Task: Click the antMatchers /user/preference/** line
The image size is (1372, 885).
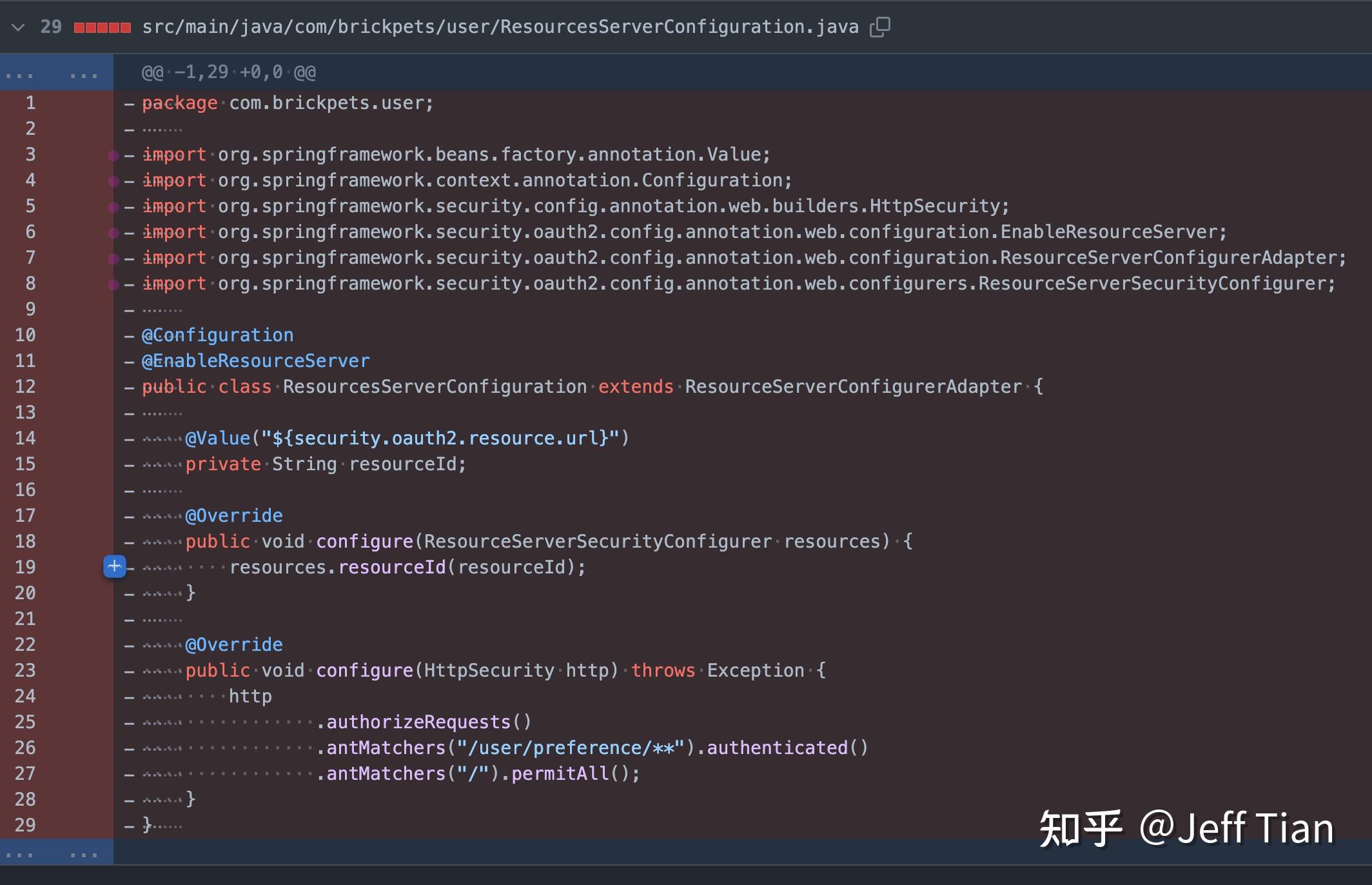Action: click(x=592, y=748)
